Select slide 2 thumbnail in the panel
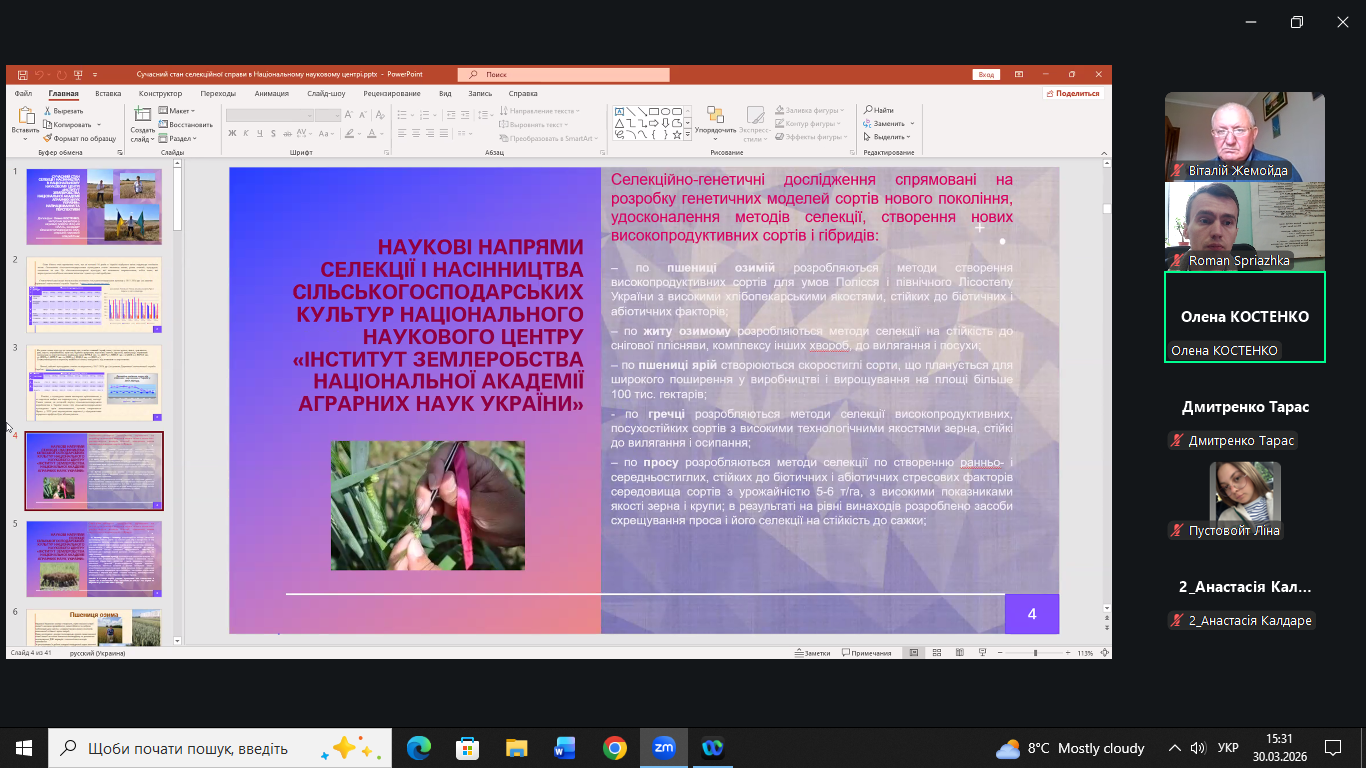Screen dimensions: 1366x768 tap(94, 295)
